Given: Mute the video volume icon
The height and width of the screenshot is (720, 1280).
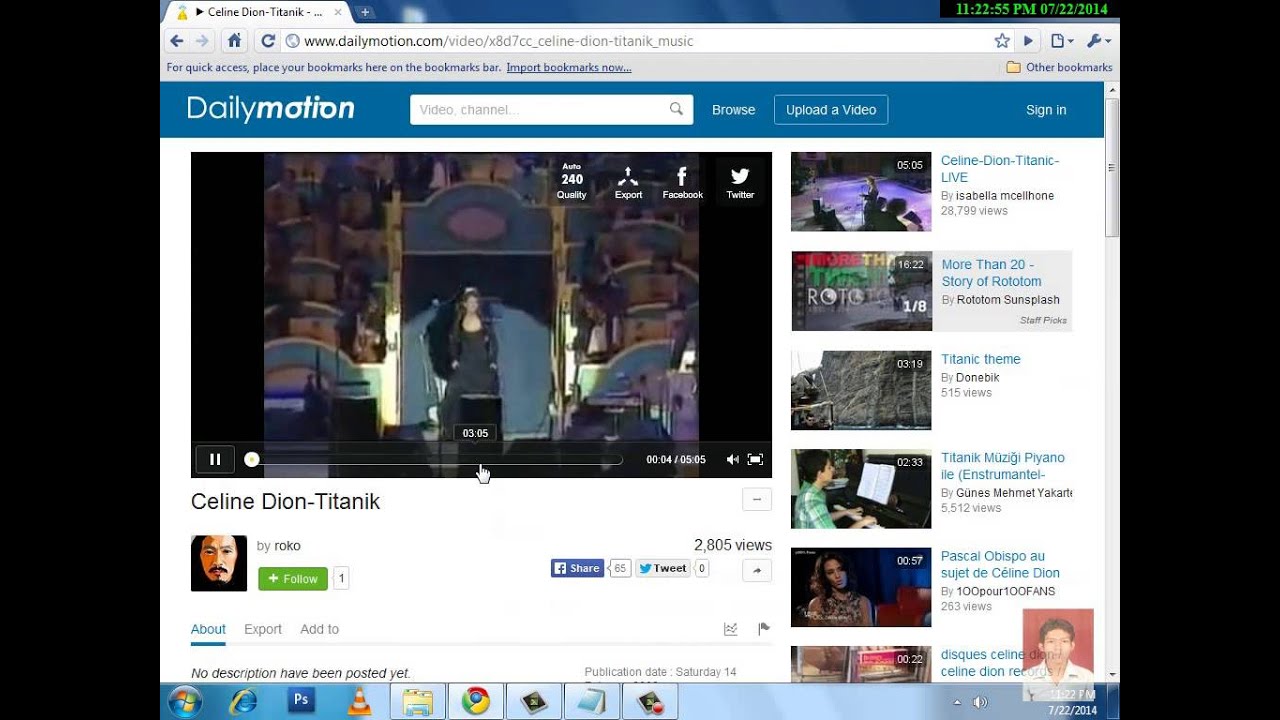Looking at the screenshot, I should tap(732, 460).
